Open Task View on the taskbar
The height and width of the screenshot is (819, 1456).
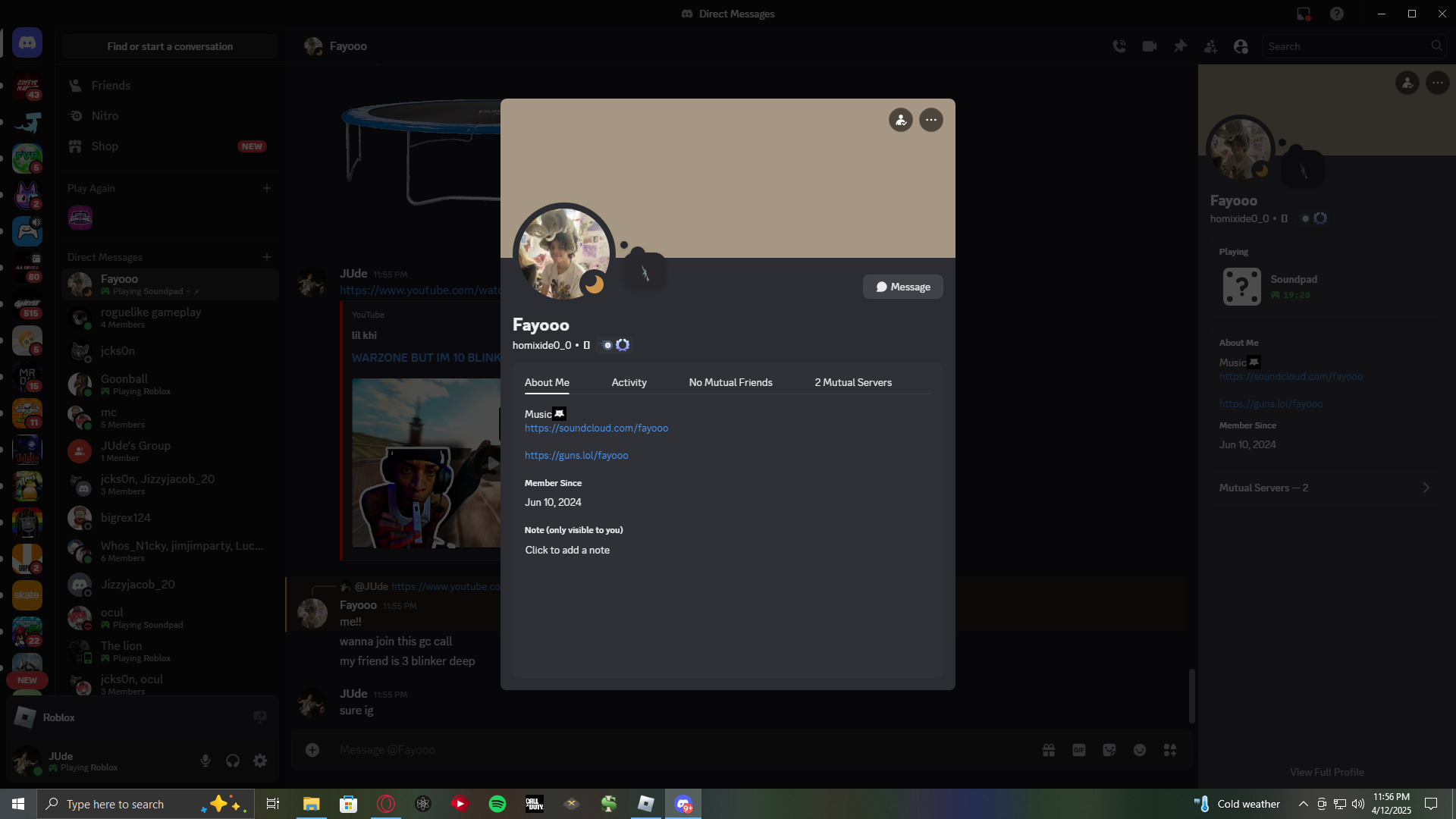click(x=273, y=804)
